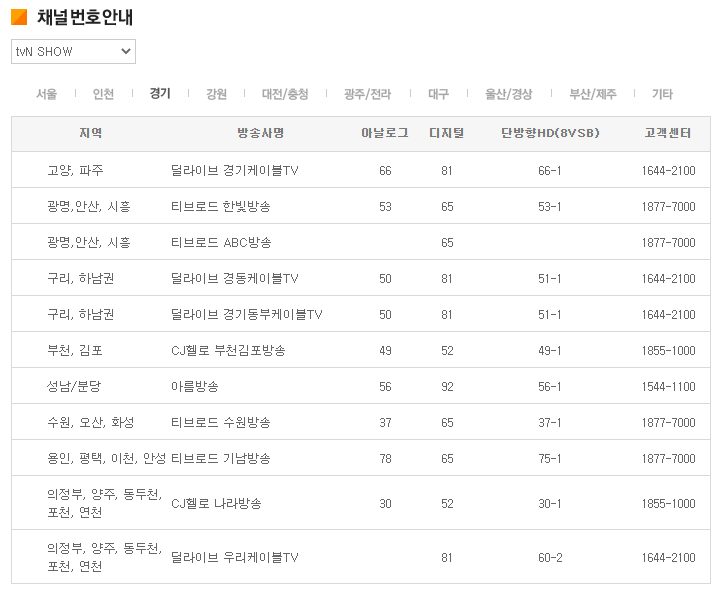The height and width of the screenshot is (592, 722).
Task: Open the 부산/제주 region tab
Action: pyautogui.click(x=593, y=94)
